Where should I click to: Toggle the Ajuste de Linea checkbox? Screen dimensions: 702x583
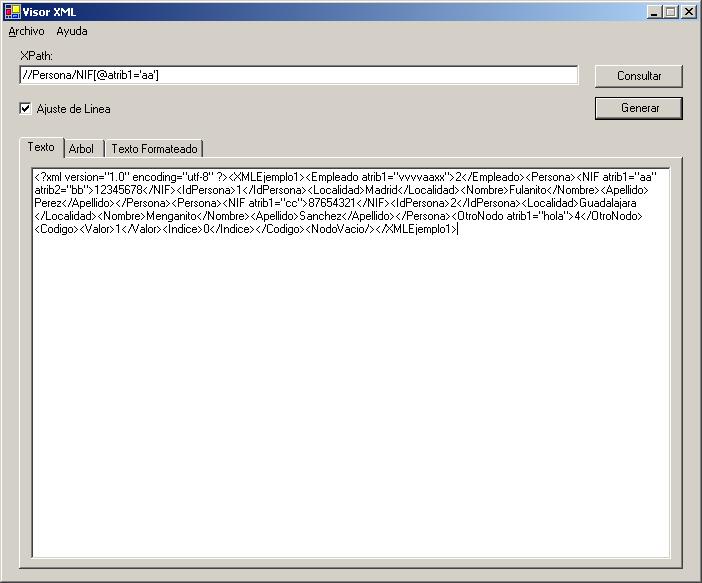coord(26,108)
